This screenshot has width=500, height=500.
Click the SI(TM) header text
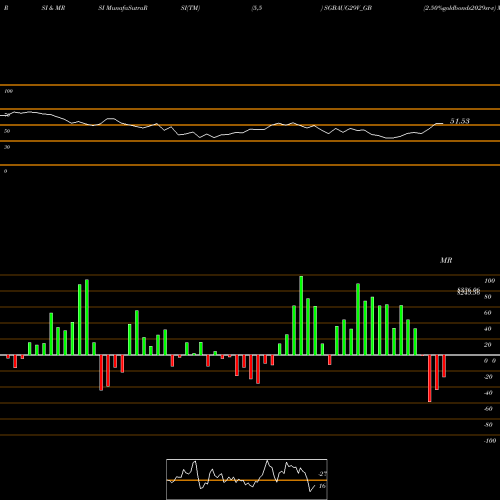point(190,8)
